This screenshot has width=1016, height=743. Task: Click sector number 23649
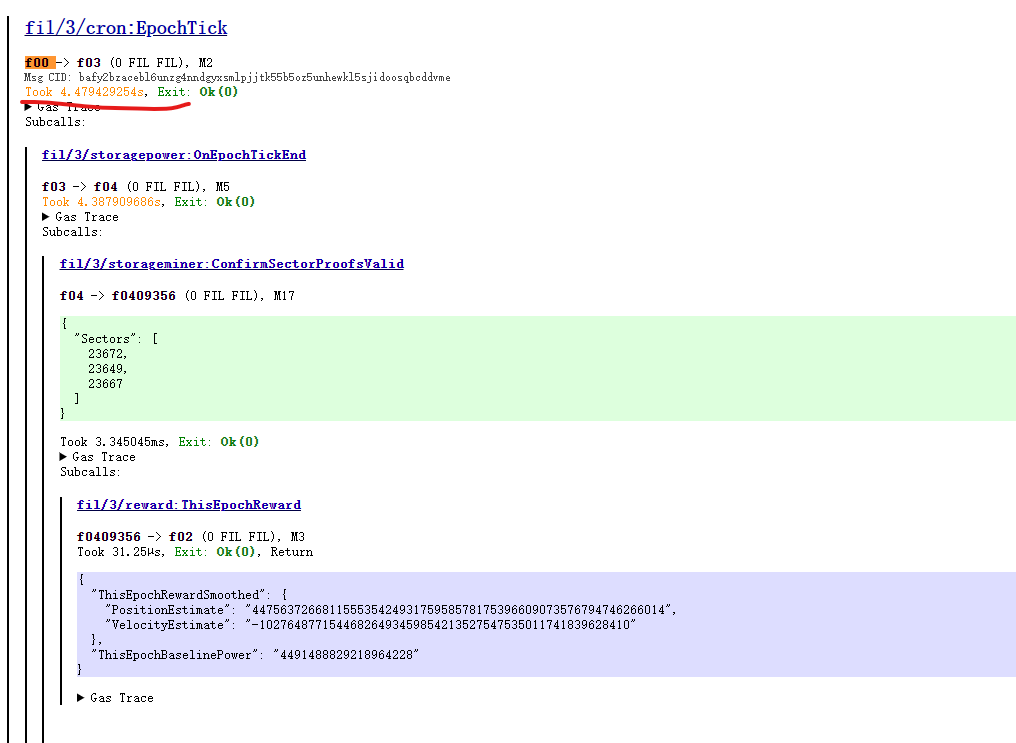(108, 369)
